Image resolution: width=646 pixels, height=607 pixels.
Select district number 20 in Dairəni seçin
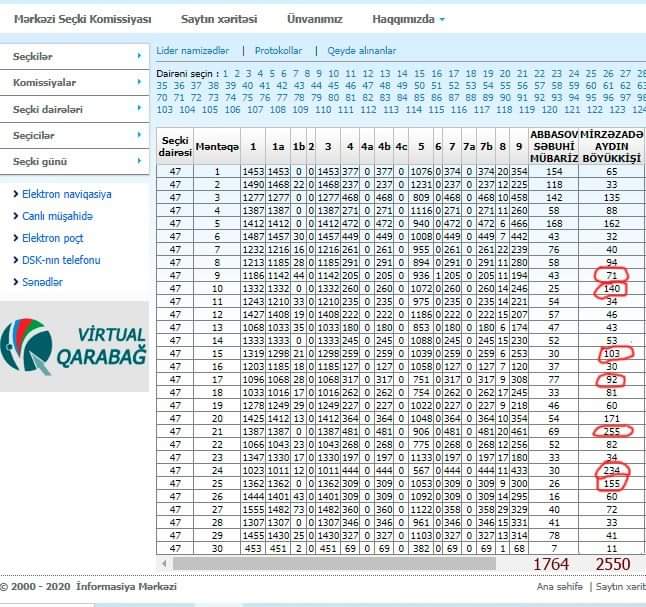click(x=505, y=74)
